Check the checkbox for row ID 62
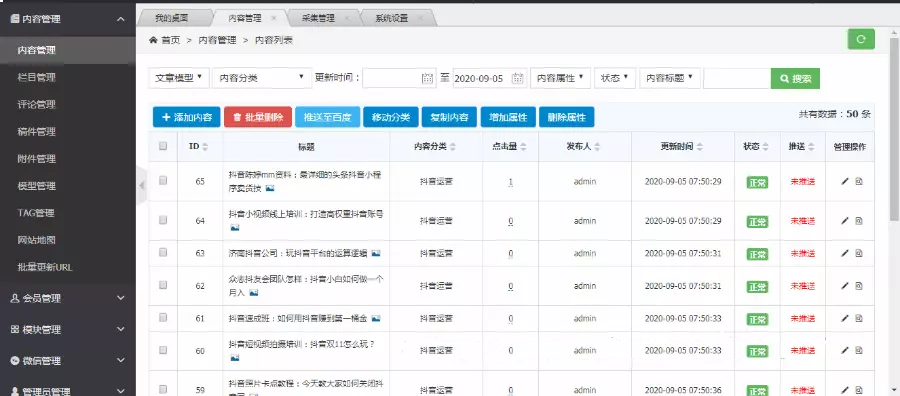The height and width of the screenshot is (396, 900). (x=163, y=285)
